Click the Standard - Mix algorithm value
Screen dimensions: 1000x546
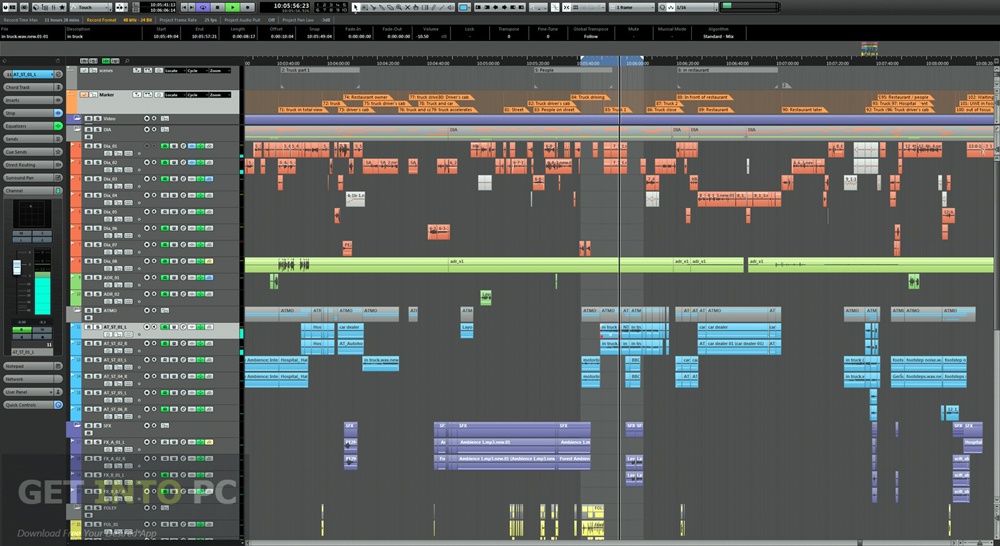(x=718, y=36)
